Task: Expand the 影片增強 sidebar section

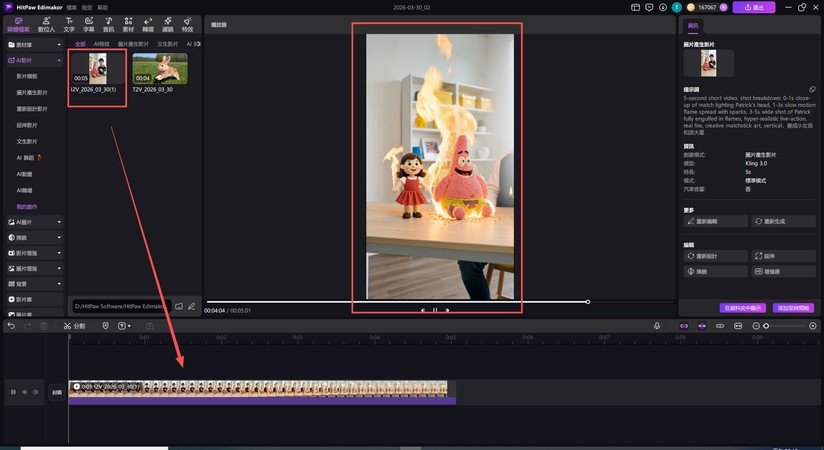Action: pos(33,253)
